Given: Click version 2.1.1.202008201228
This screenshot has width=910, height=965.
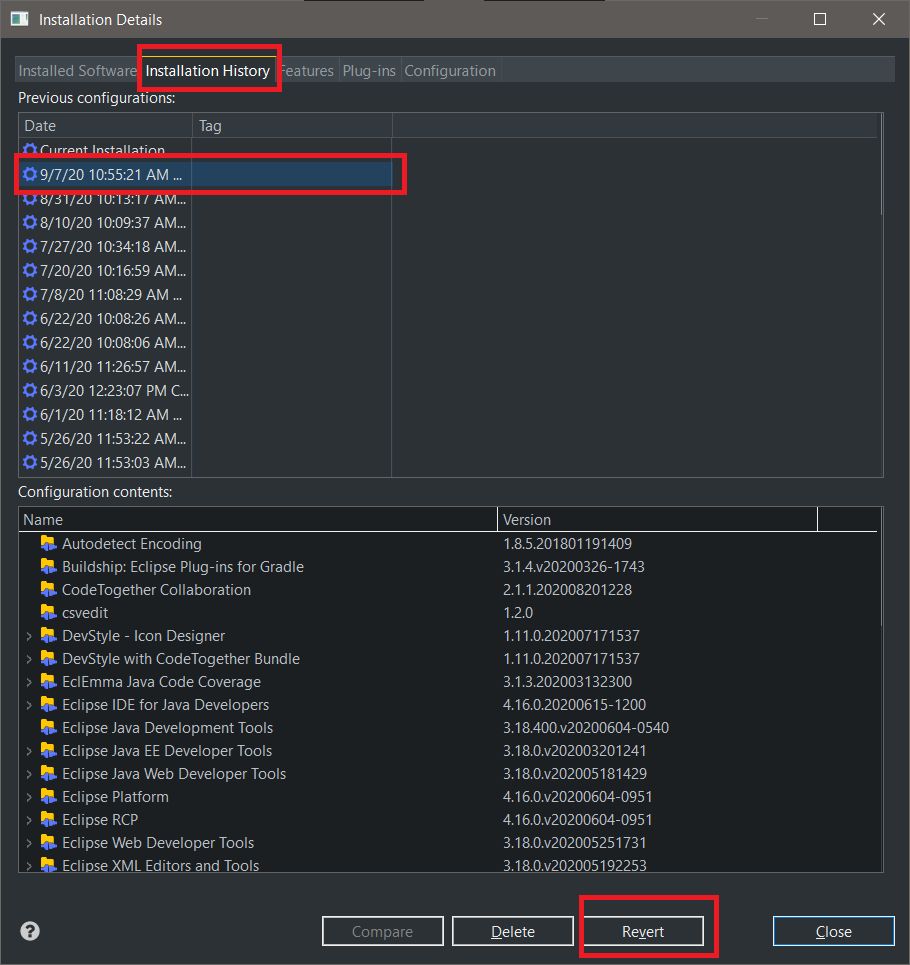Looking at the screenshot, I should click(x=567, y=590).
